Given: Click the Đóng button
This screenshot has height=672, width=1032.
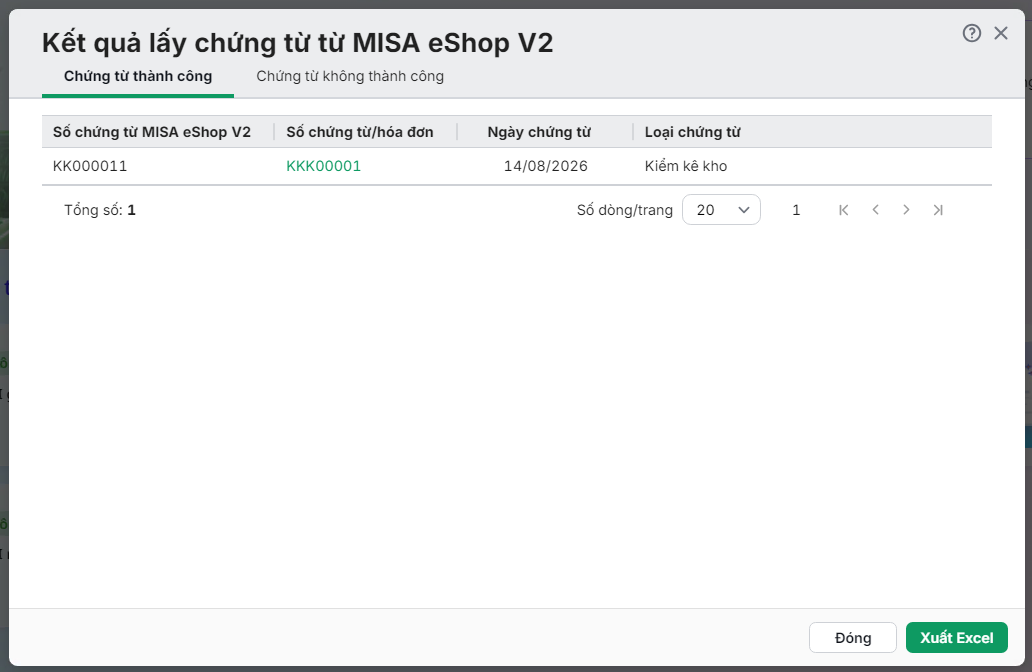Looking at the screenshot, I should [x=853, y=638].
